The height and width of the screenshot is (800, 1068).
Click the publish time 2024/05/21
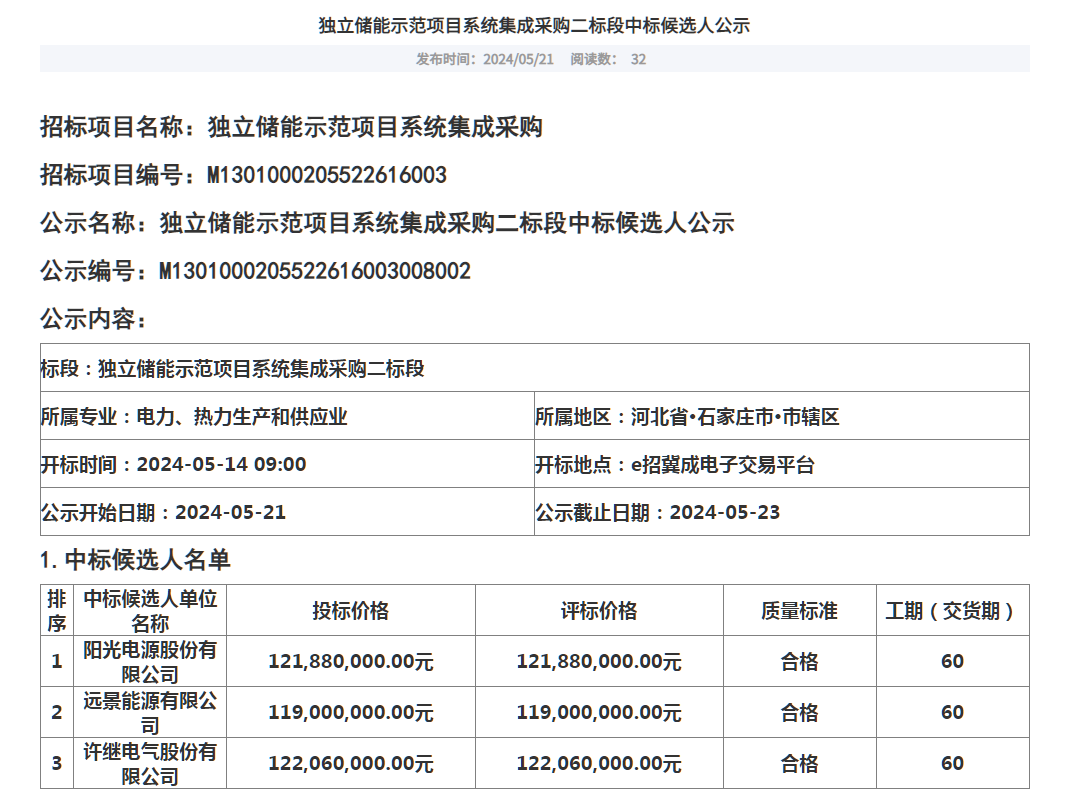coord(518,59)
